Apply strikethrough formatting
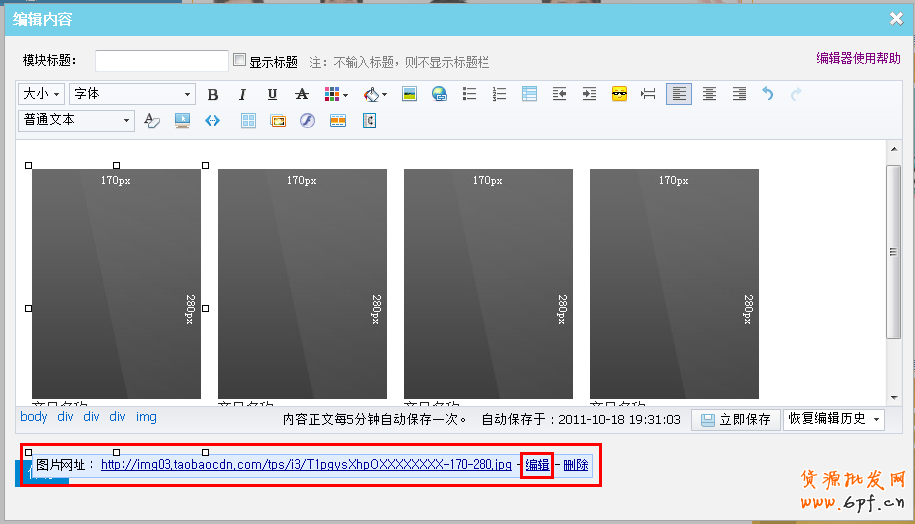The width and height of the screenshot is (915, 524). (302, 94)
